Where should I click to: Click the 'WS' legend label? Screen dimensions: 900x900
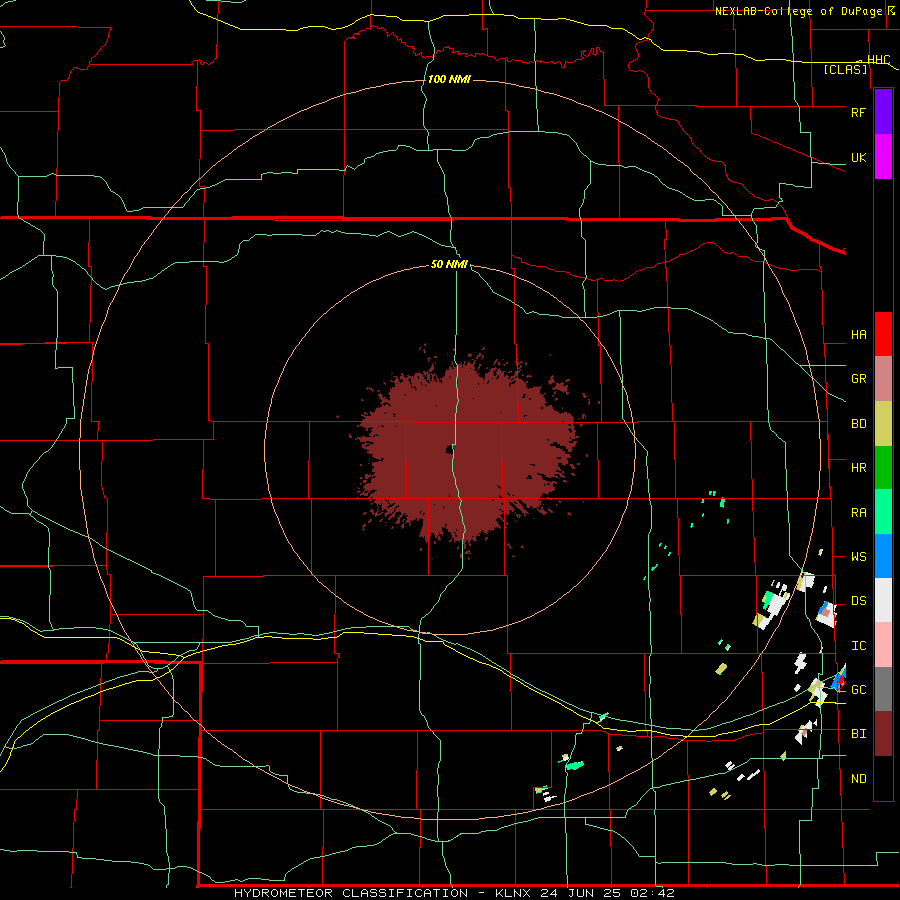(858, 557)
